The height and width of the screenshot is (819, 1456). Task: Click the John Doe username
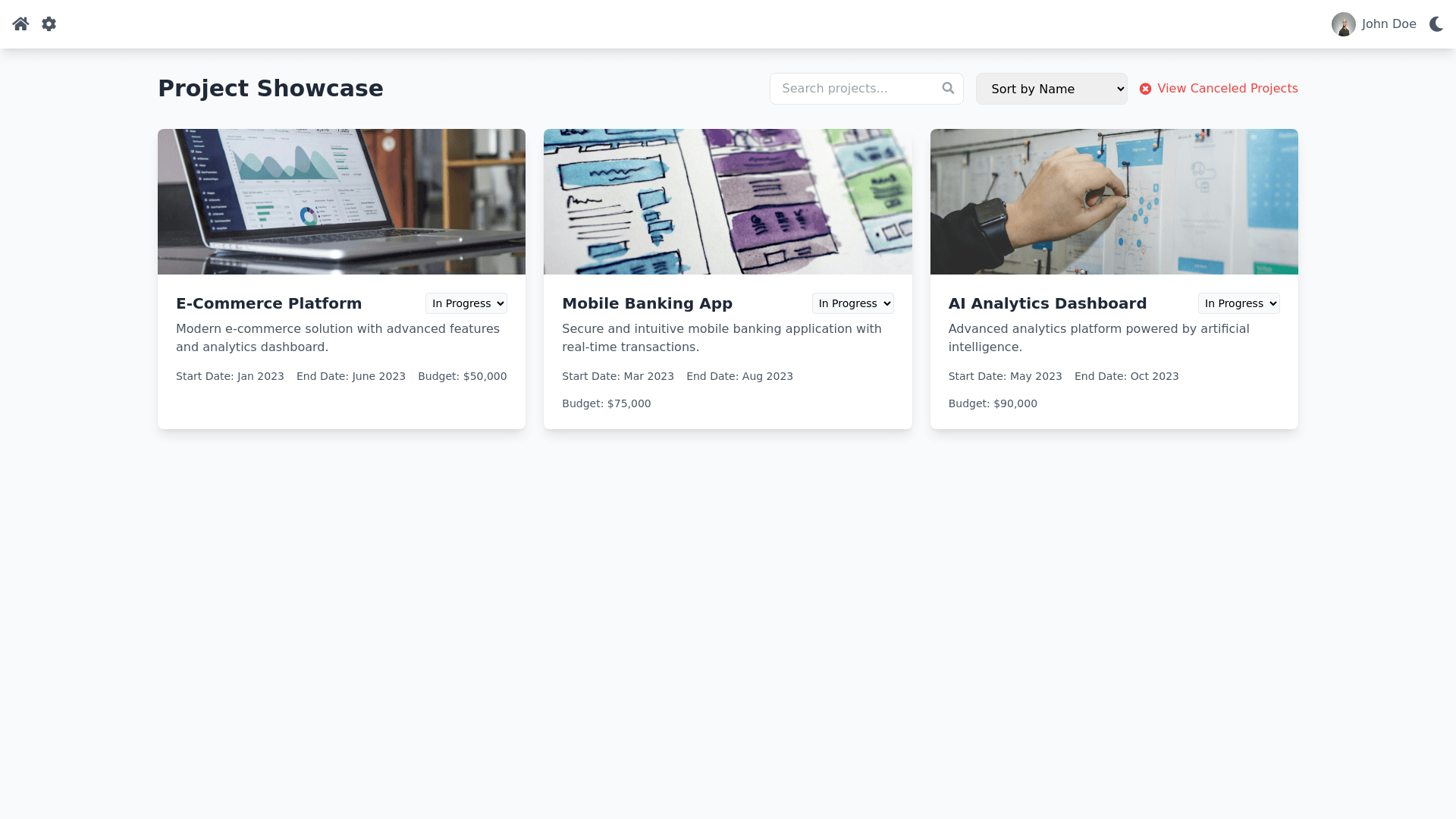coord(1389,24)
